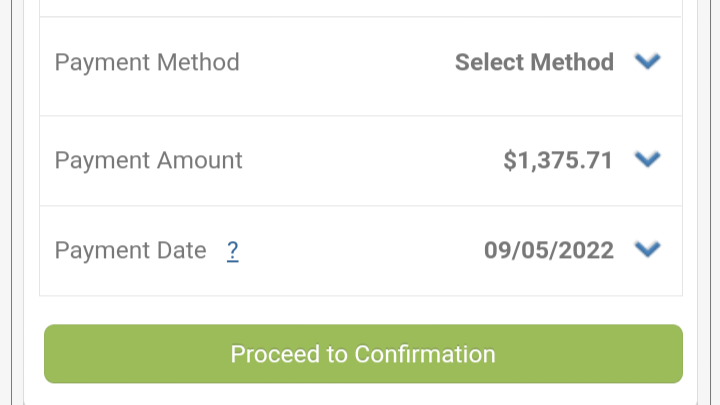Tap the Payment Date label
Image resolution: width=720 pixels, height=405 pixels.
pyautogui.click(x=130, y=250)
